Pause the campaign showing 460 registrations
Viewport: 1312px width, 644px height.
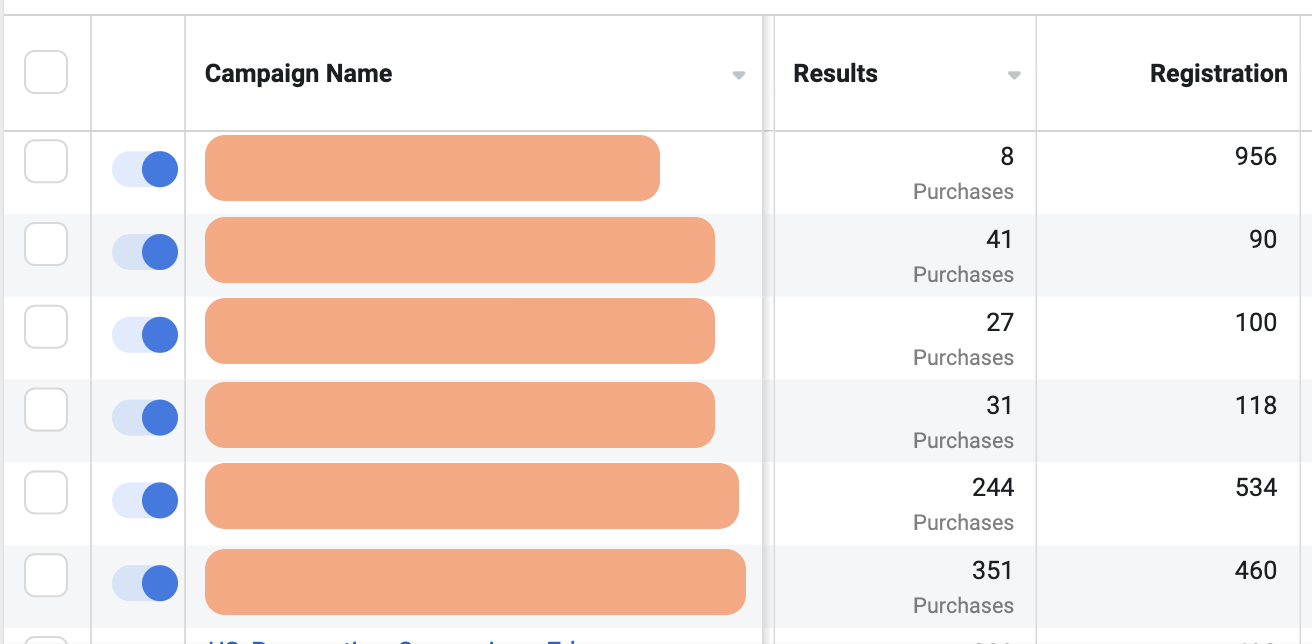pyautogui.click(x=145, y=583)
